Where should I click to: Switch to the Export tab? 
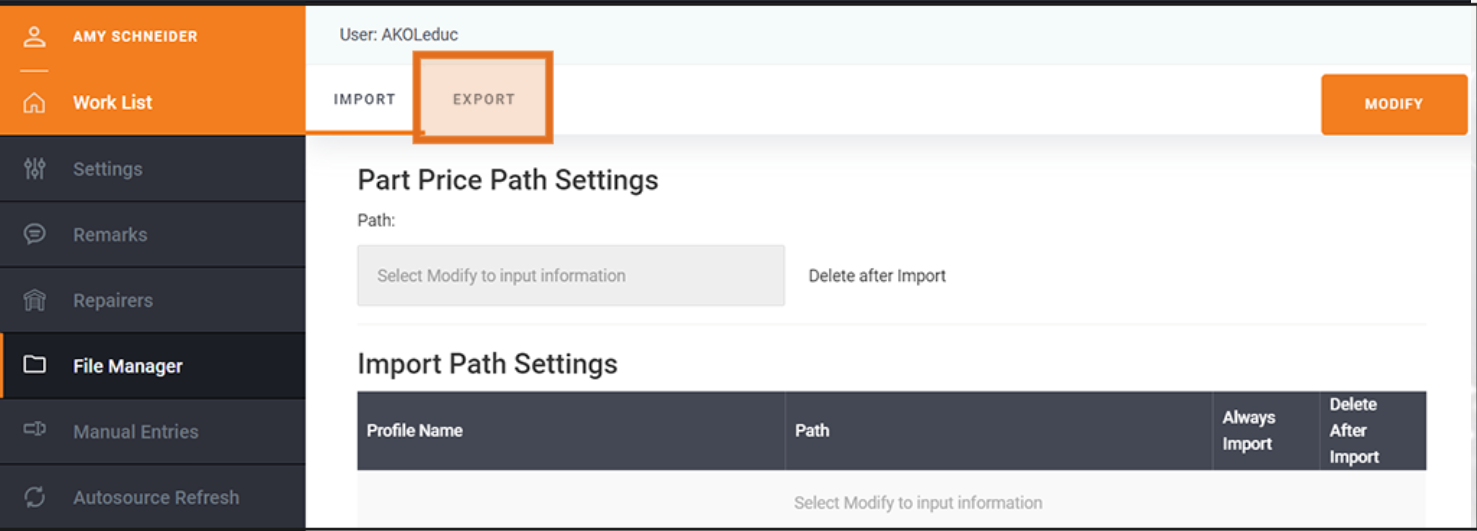pos(483,99)
